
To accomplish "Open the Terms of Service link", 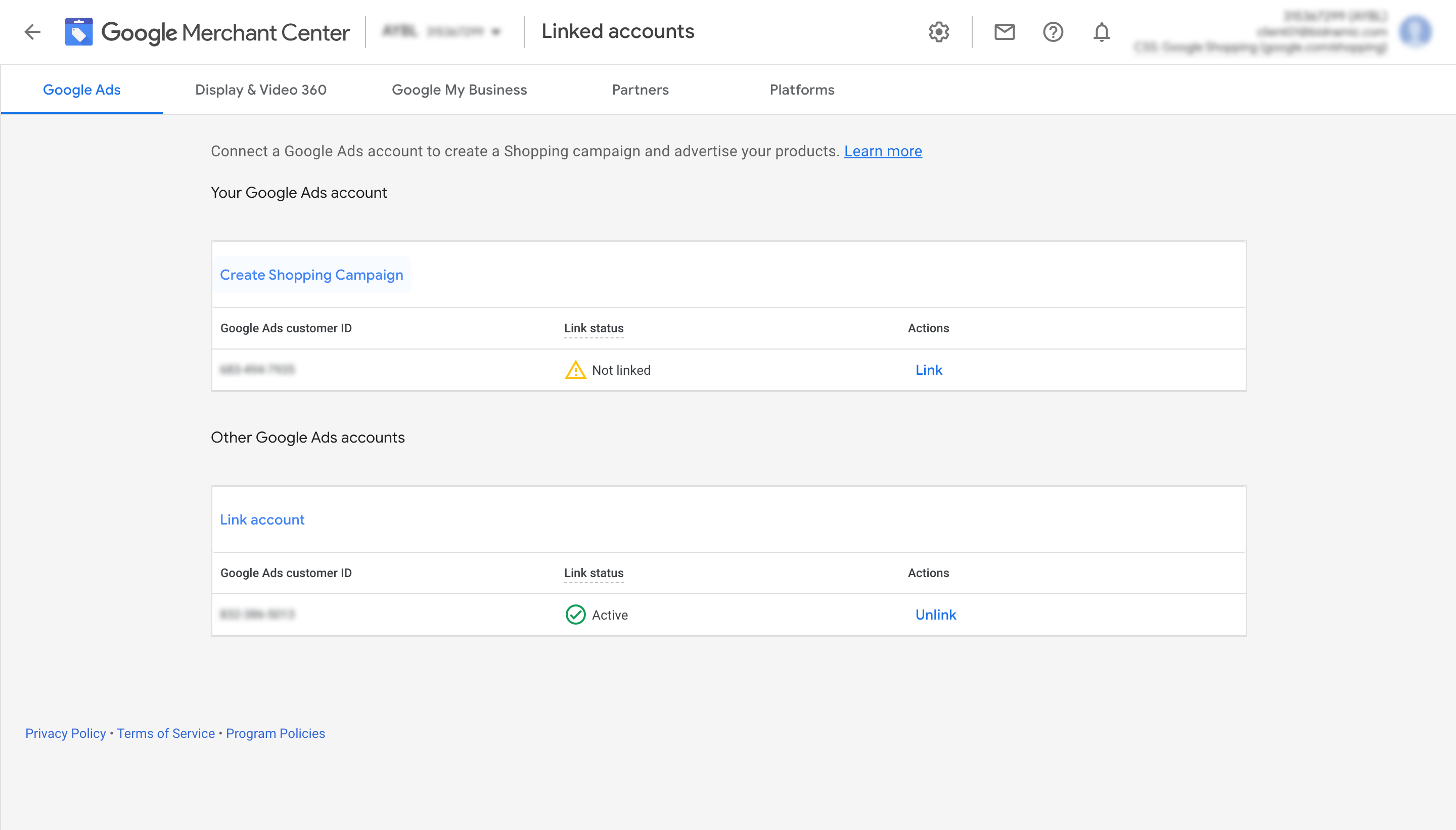I will [166, 733].
